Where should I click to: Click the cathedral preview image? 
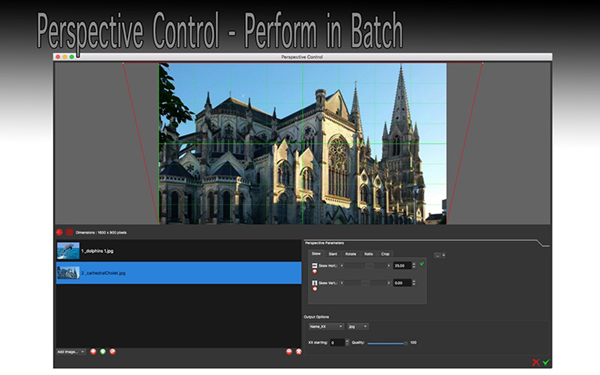[302, 143]
